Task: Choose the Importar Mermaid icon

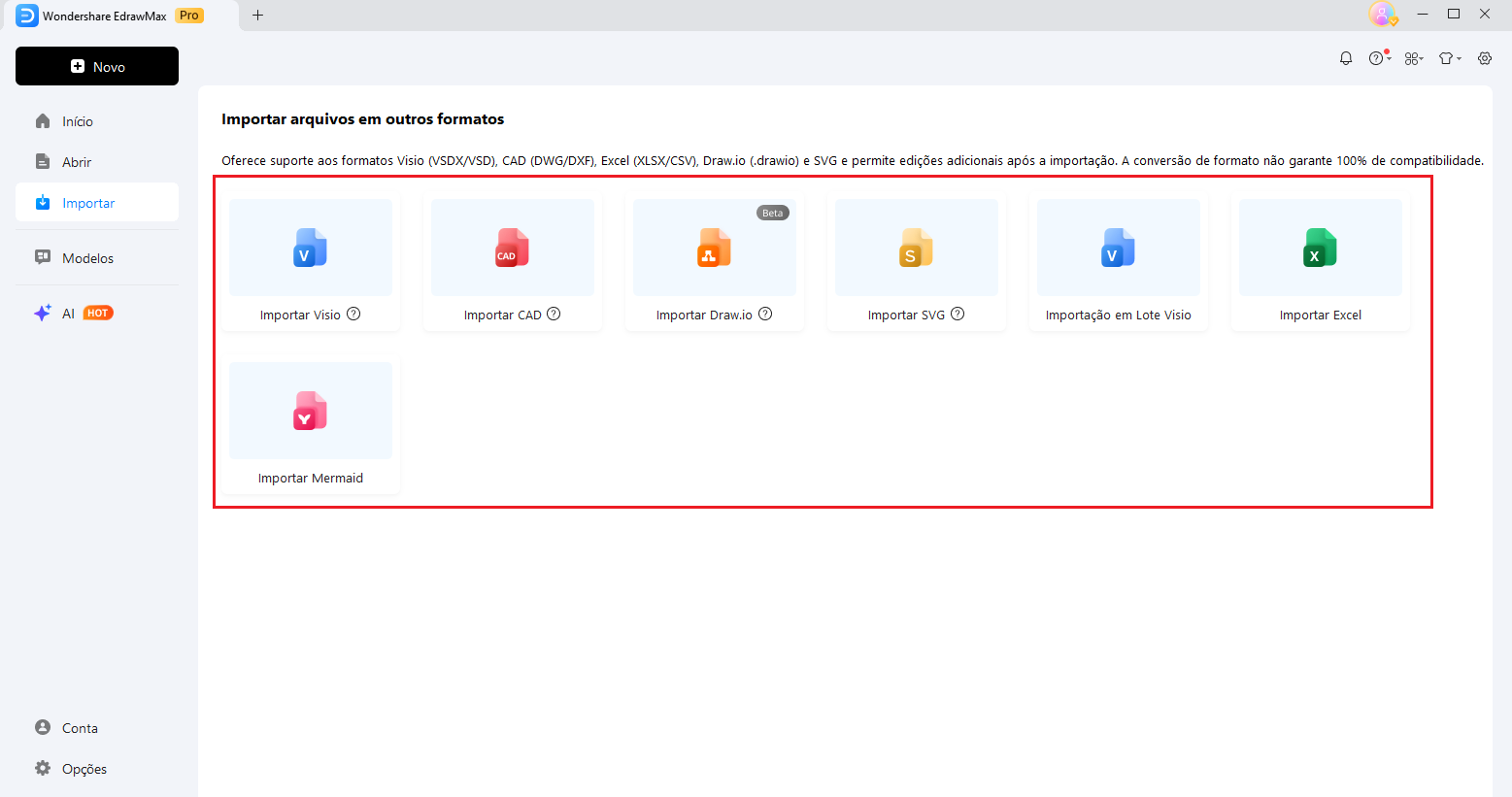Action: coord(310,411)
